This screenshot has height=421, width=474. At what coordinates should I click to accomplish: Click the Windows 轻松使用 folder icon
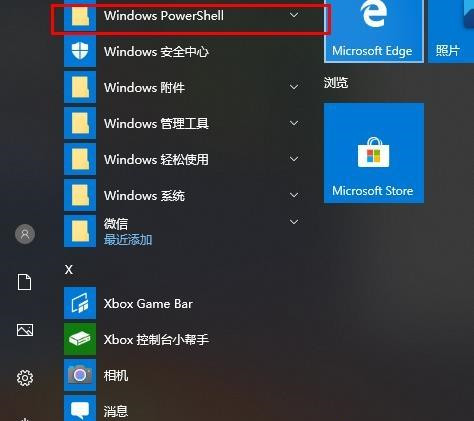(80, 159)
